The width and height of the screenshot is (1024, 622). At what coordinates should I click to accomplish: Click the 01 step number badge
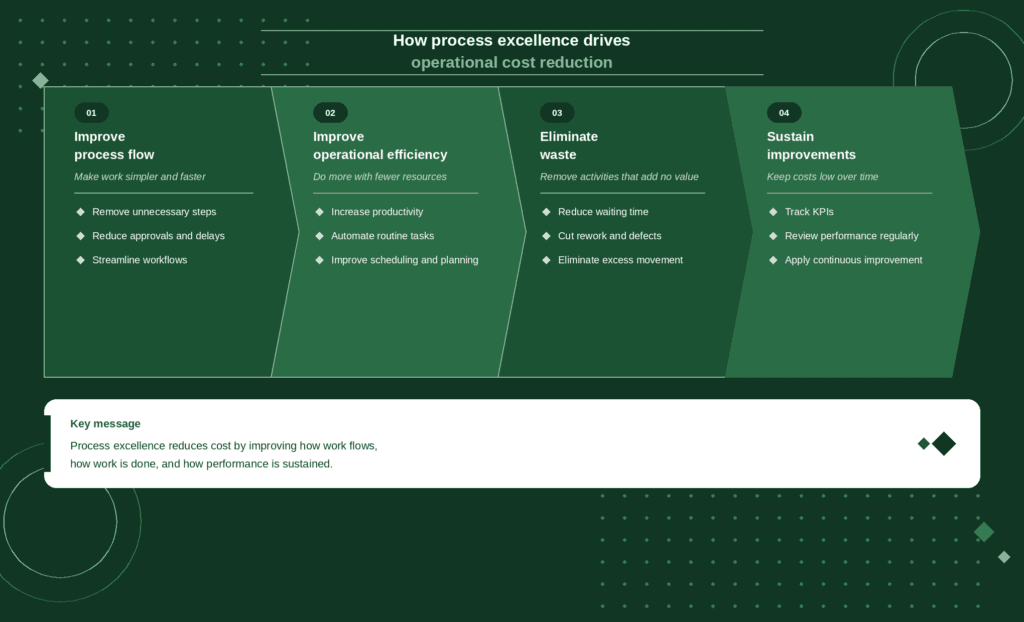pos(91,112)
